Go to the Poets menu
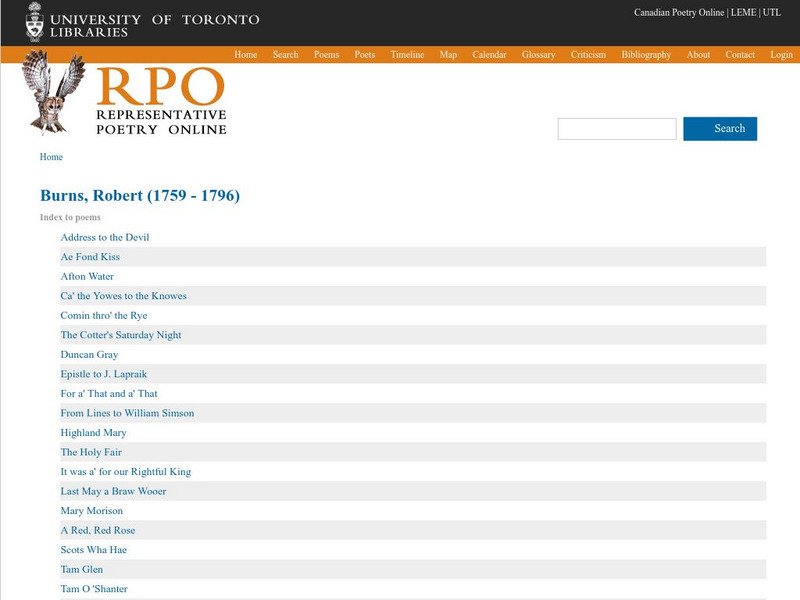The height and width of the screenshot is (600, 800). pos(365,55)
